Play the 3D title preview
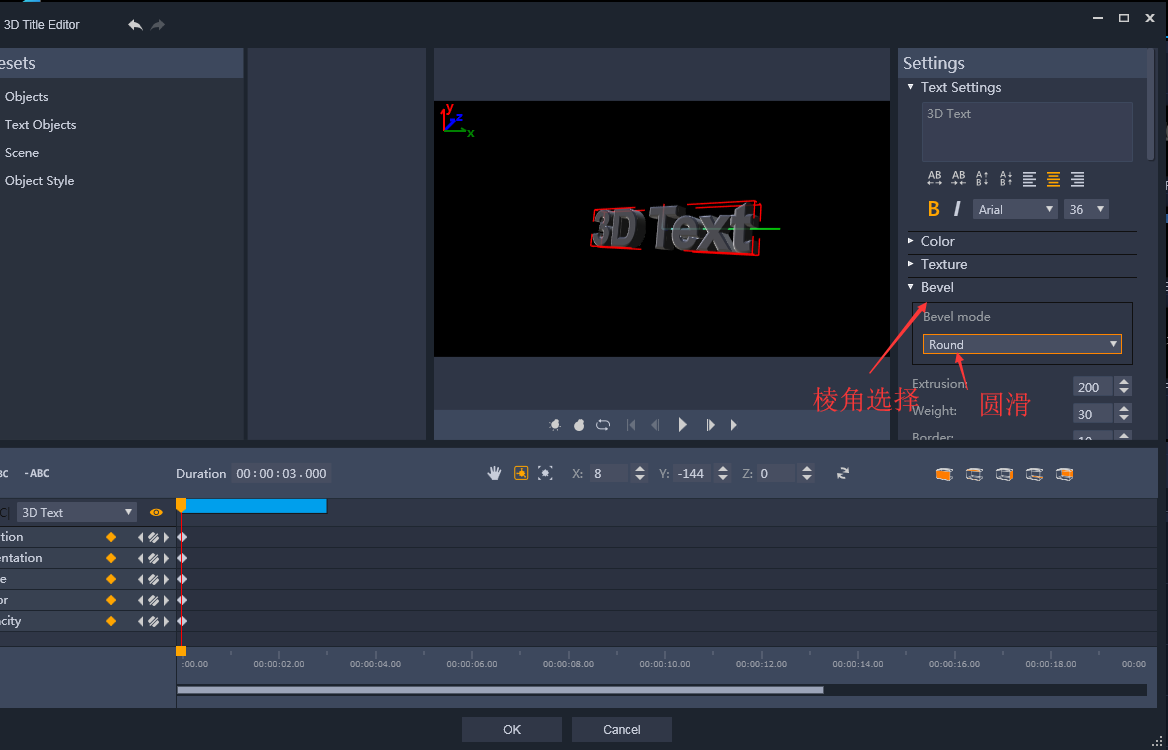The image size is (1168, 750). pyautogui.click(x=682, y=425)
